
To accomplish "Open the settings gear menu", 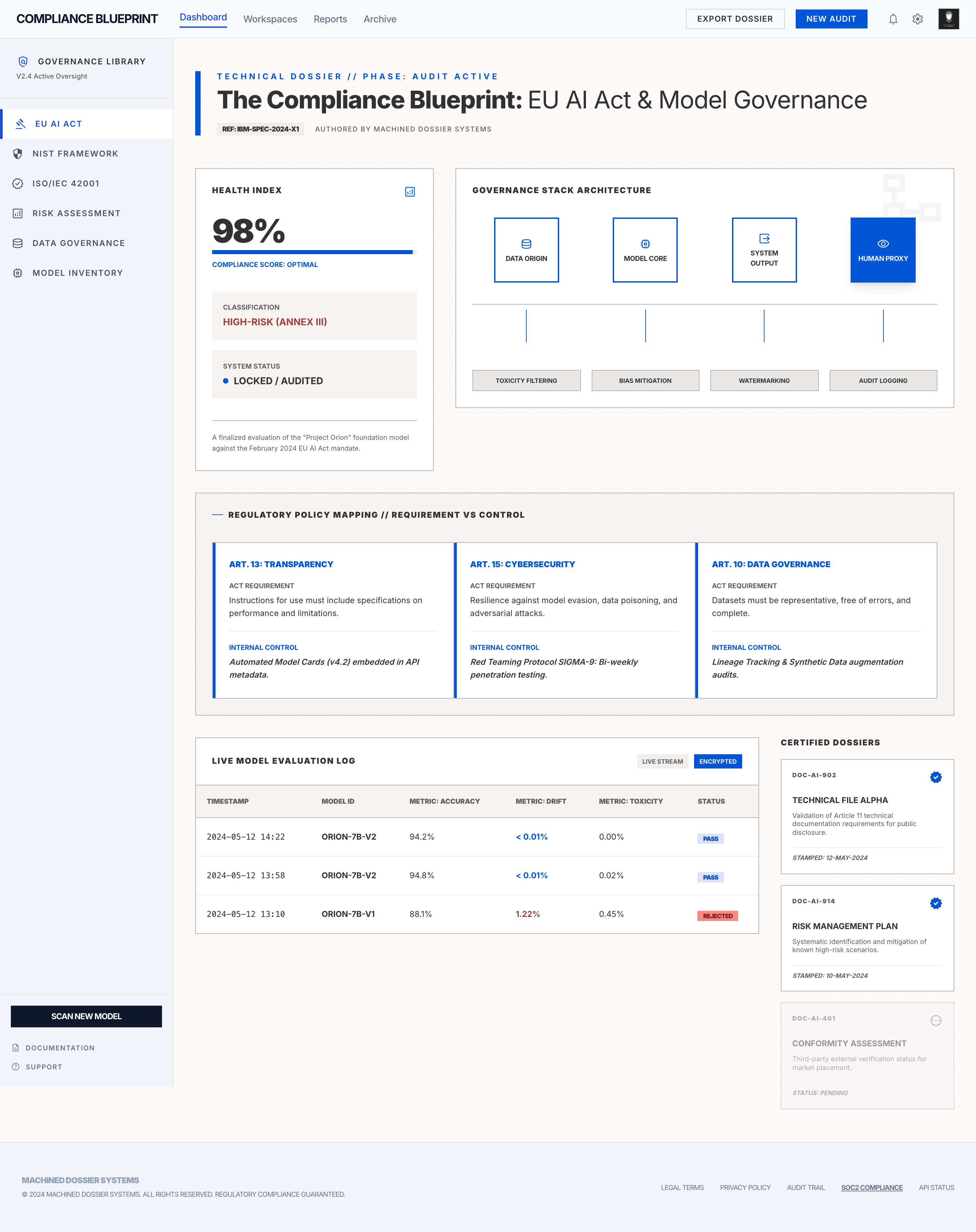I will pos(918,19).
